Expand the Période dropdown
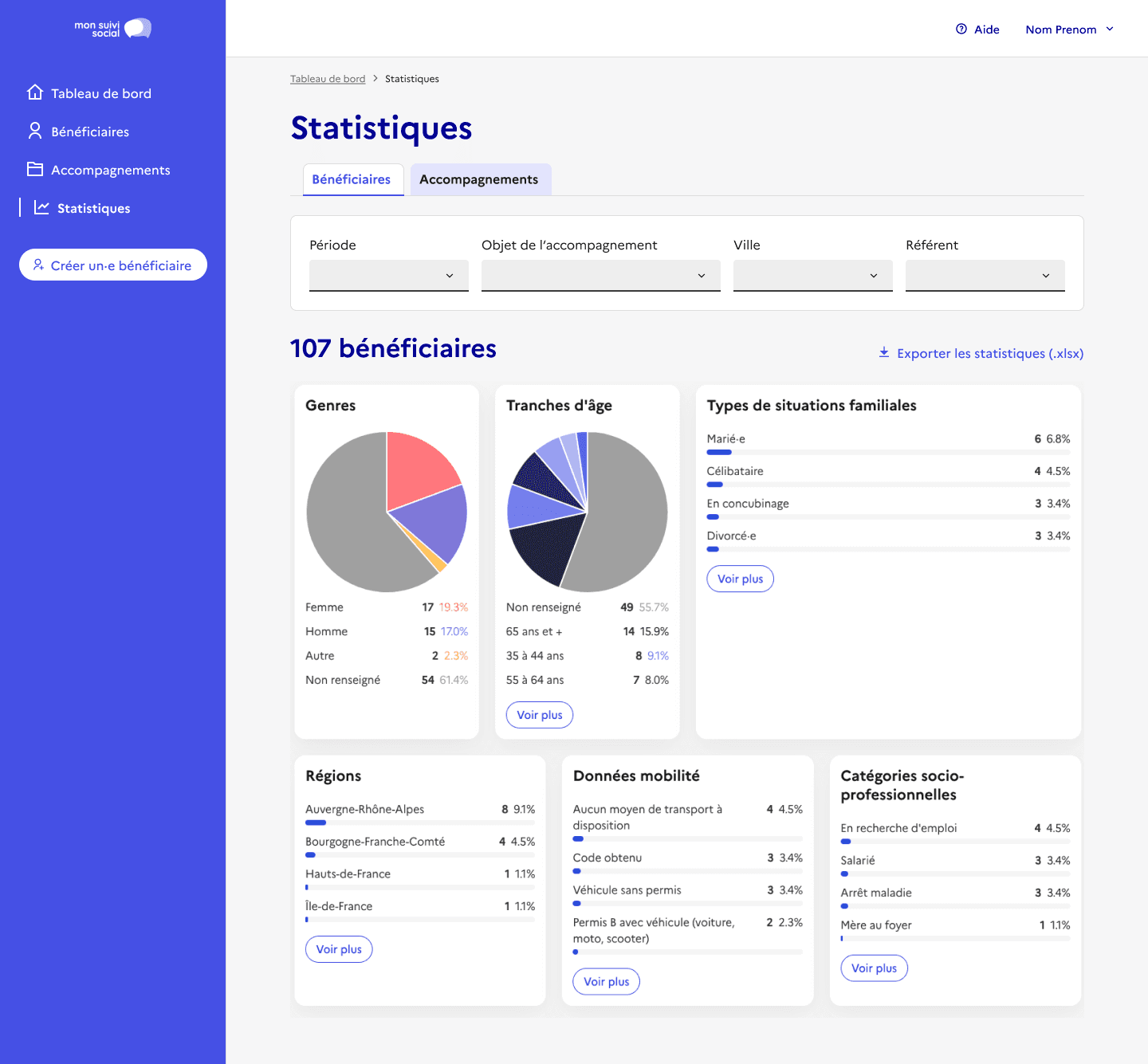 pos(388,276)
